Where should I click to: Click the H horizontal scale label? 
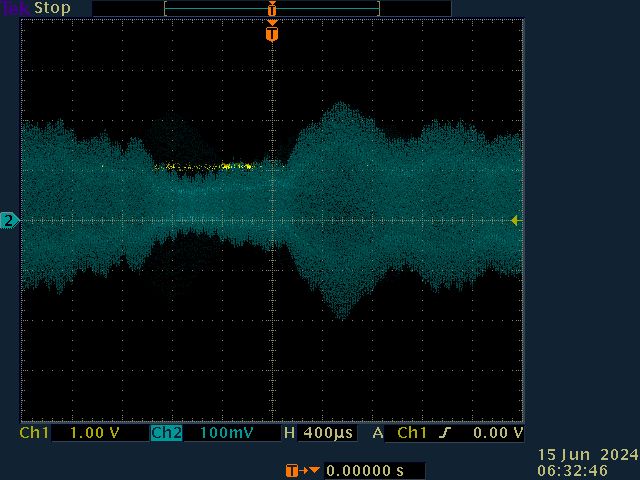(289, 434)
